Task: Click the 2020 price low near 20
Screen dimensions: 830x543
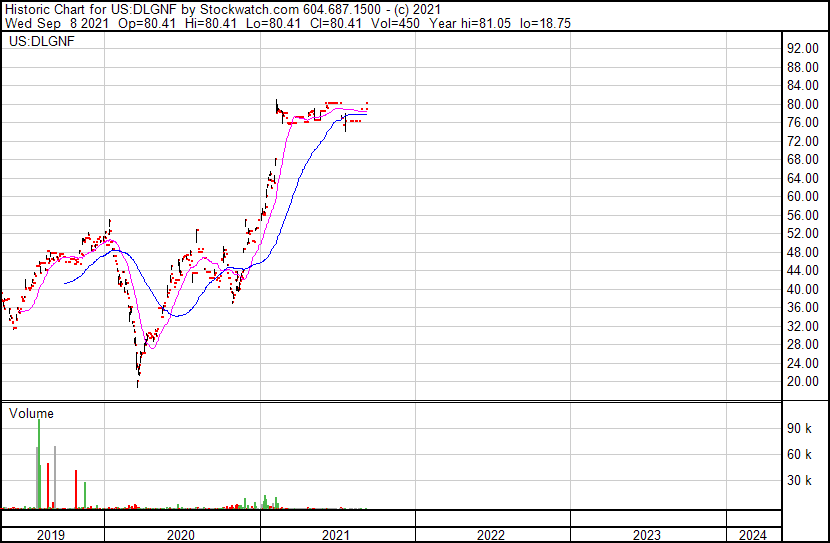Action: point(138,380)
